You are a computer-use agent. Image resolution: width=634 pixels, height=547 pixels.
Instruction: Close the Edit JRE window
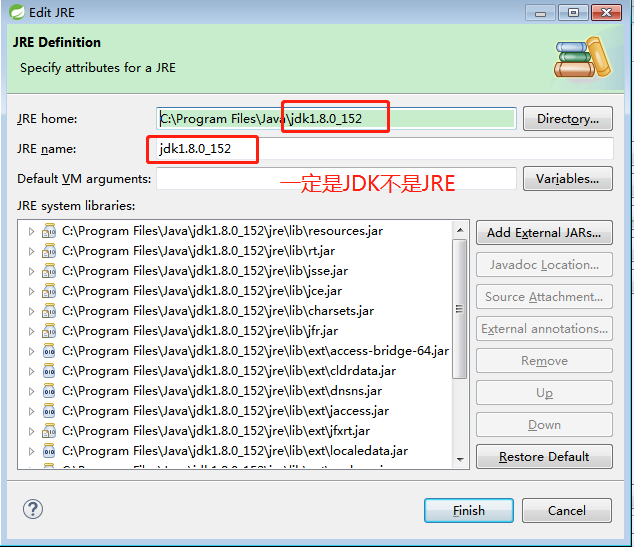point(606,13)
